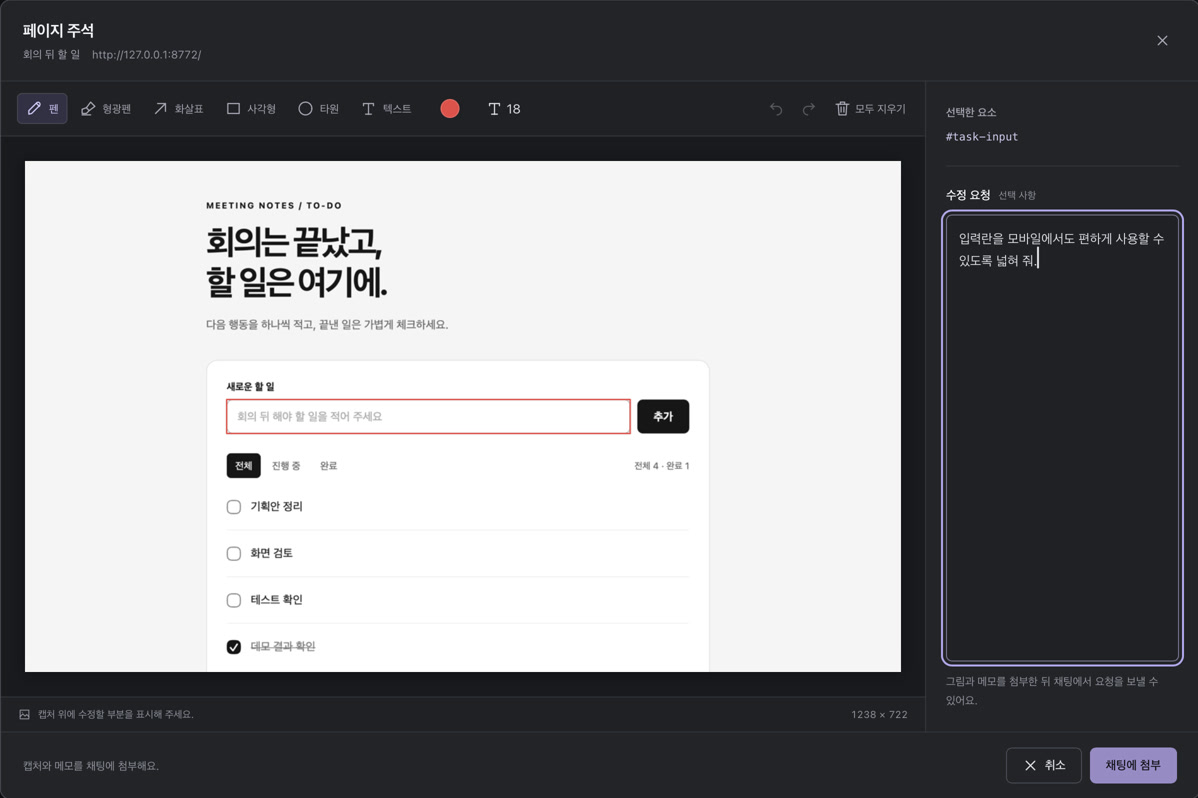Viewport: 1198px width, 798px height.
Task: Click the highlighted task input field
Action: pos(429,417)
